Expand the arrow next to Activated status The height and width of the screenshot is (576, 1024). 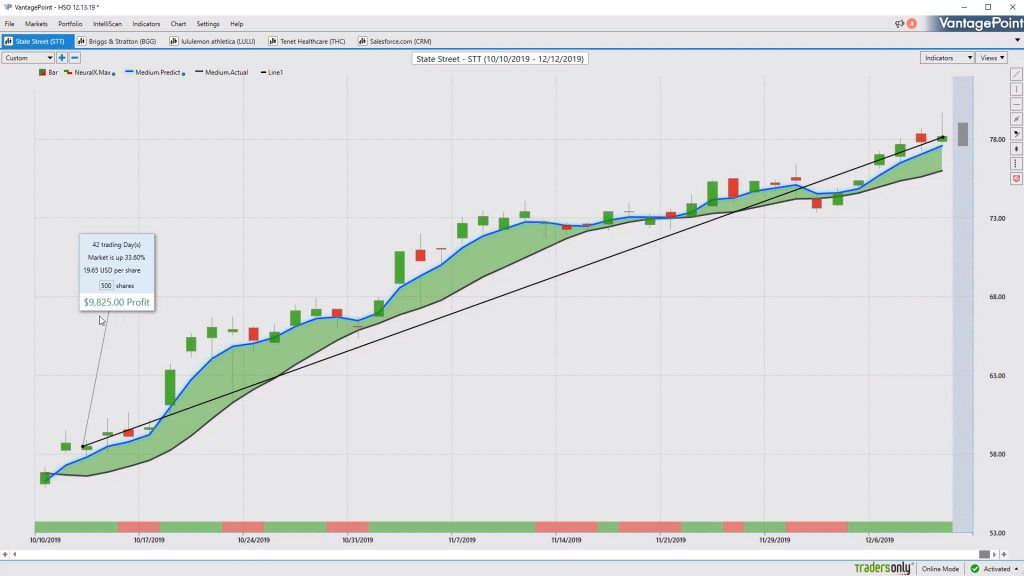tap(1016, 569)
